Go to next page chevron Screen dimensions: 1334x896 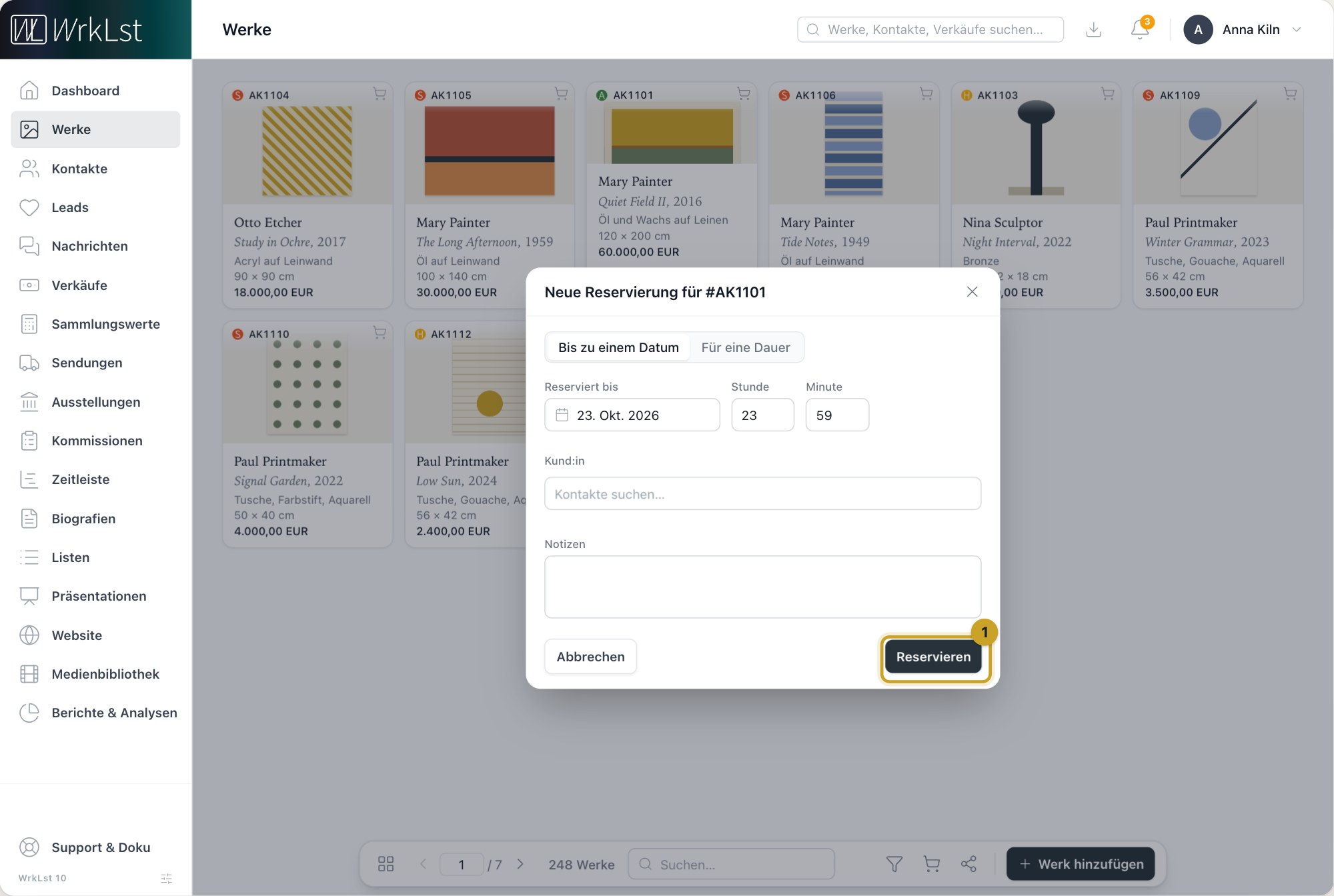click(x=520, y=864)
